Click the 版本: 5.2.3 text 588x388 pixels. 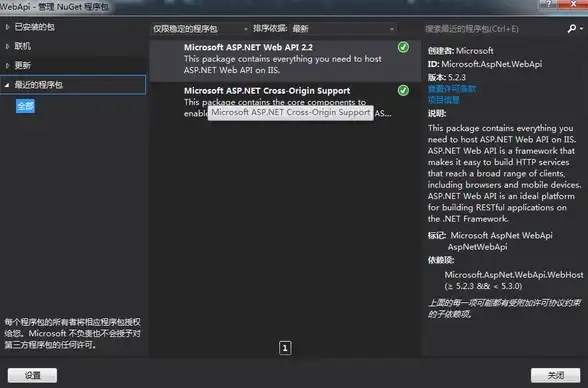click(x=447, y=77)
